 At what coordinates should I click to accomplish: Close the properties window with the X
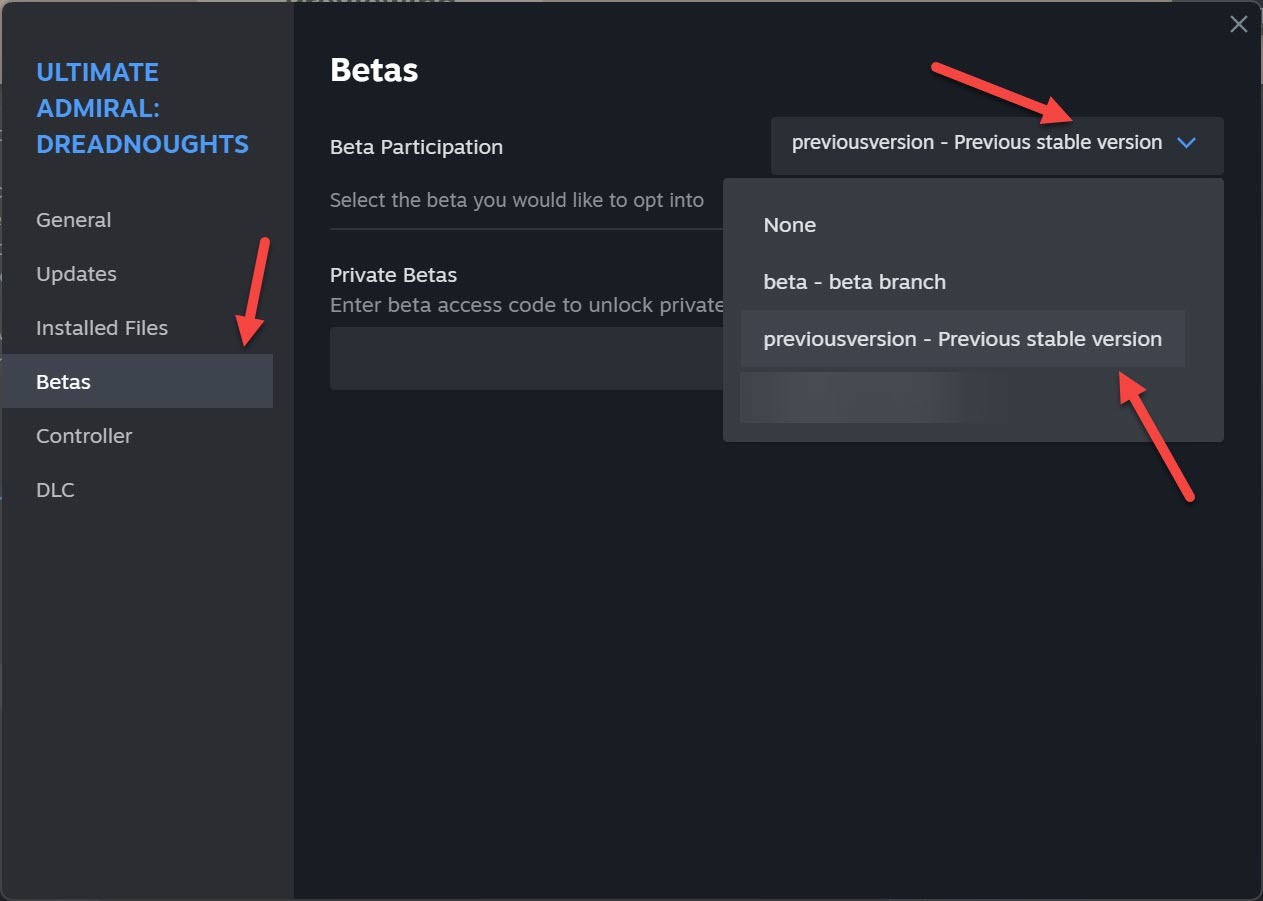tap(1238, 25)
